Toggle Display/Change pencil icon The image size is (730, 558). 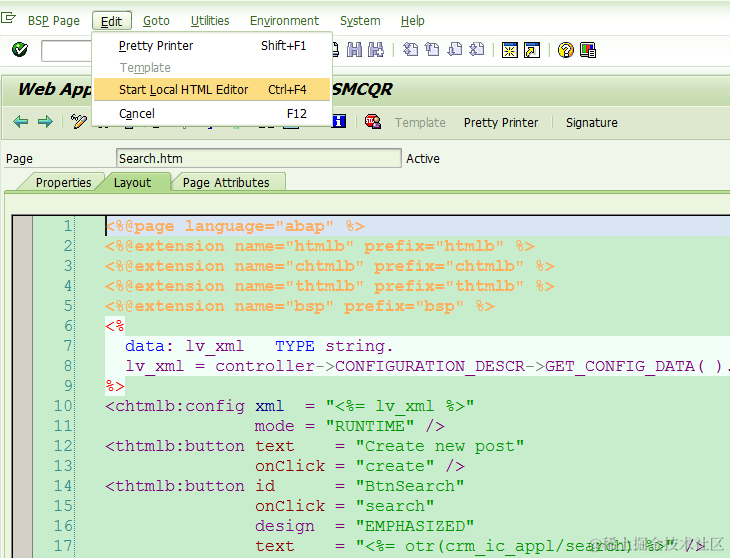click(79, 121)
